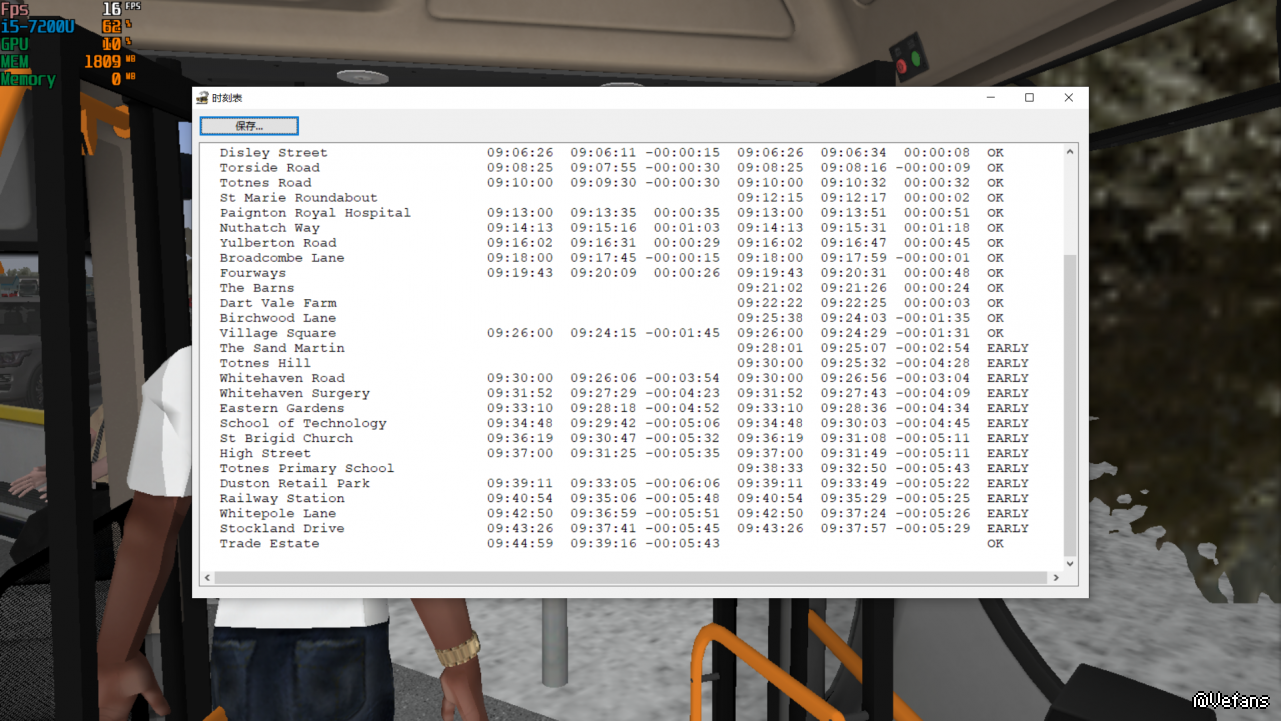
Task: Select the Yulberton Road stop name
Action: coord(278,243)
